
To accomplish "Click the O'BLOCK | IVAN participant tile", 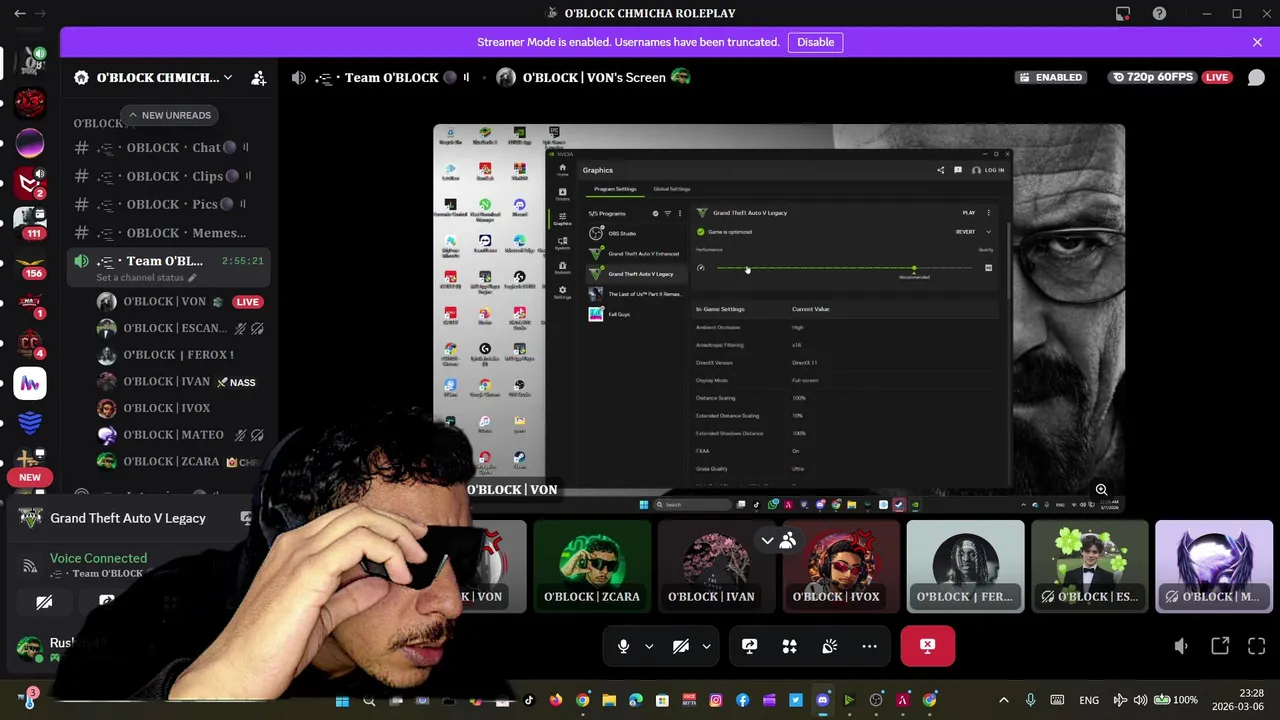I will pyautogui.click(x=716, y=566).
